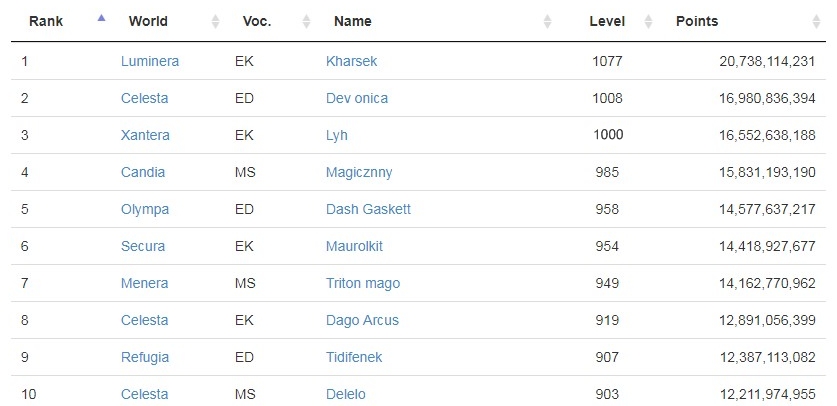
Task: Select the Triton mago name link
Action: click(362, 283)
